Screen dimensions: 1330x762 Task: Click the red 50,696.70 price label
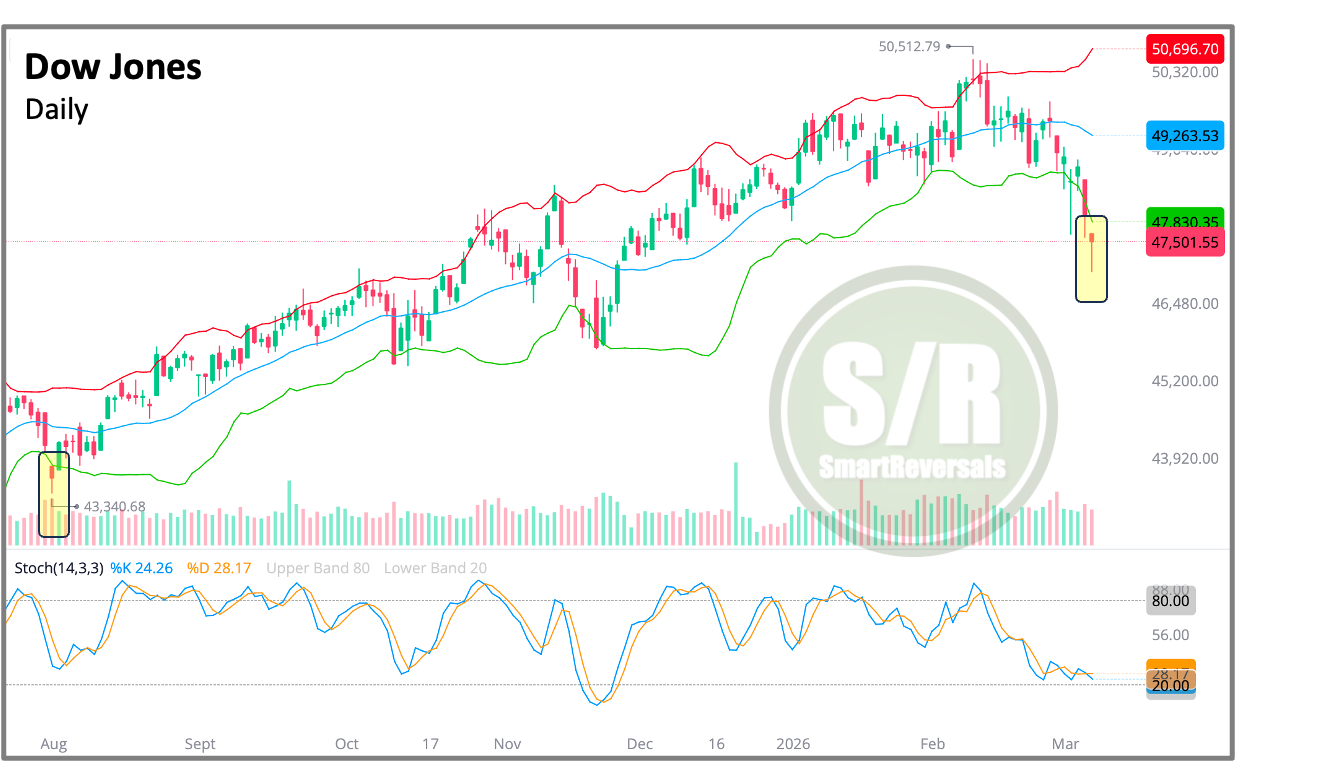pyautogui.click(x=1185, y=48)
